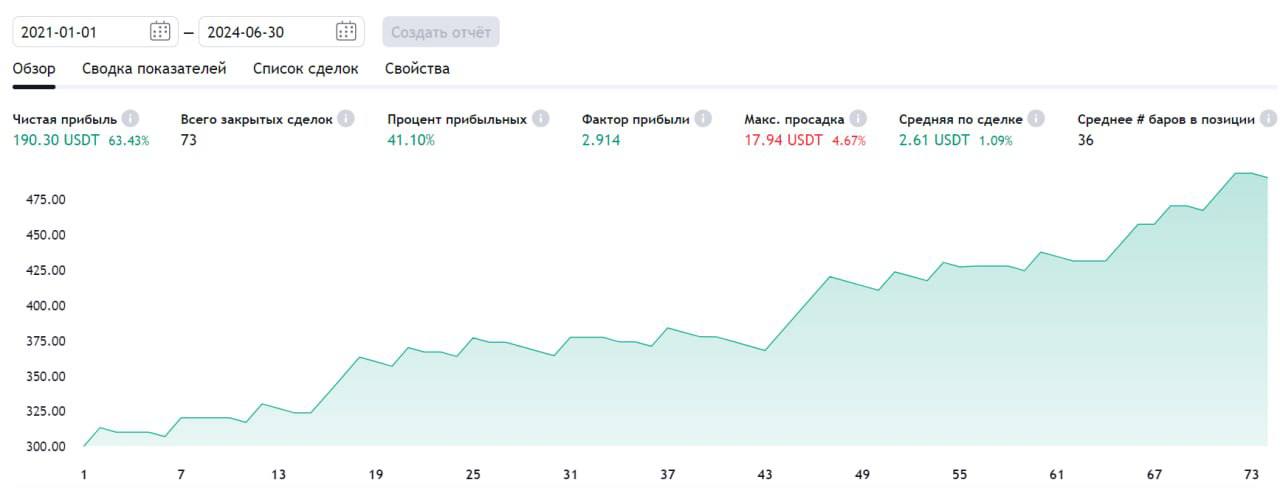Switch to the Обзор tab
Image resolution: width=1280 pixels, height=488 pixels.
34,69
